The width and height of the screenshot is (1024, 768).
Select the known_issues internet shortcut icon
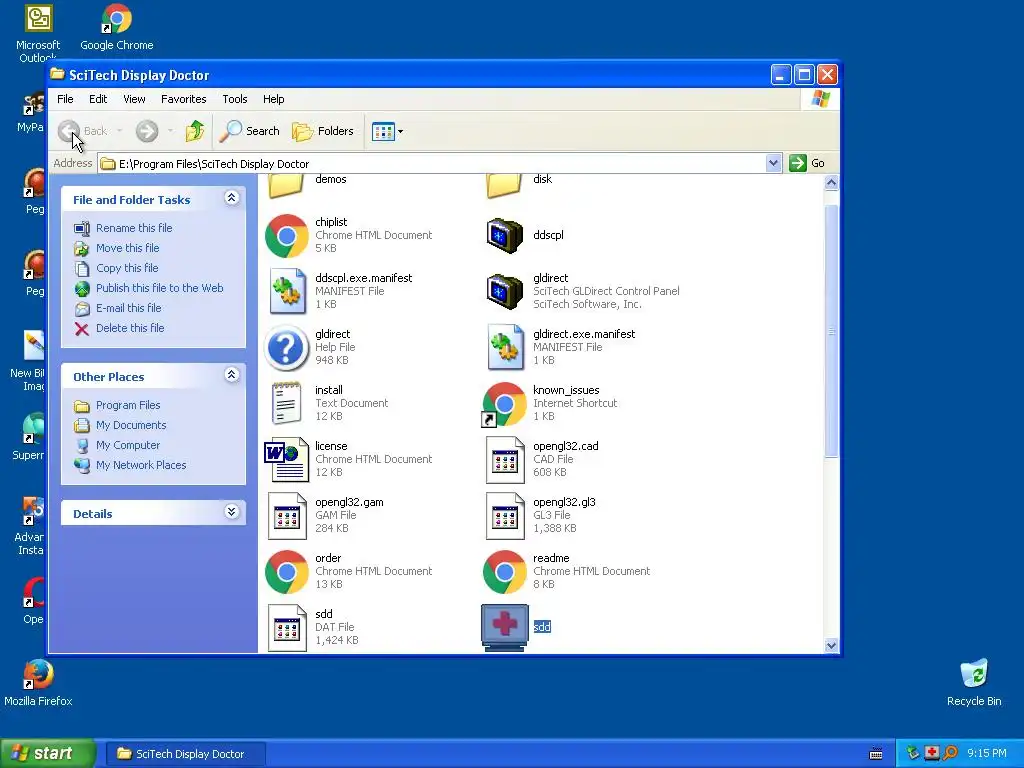click(x=504, y=404)
